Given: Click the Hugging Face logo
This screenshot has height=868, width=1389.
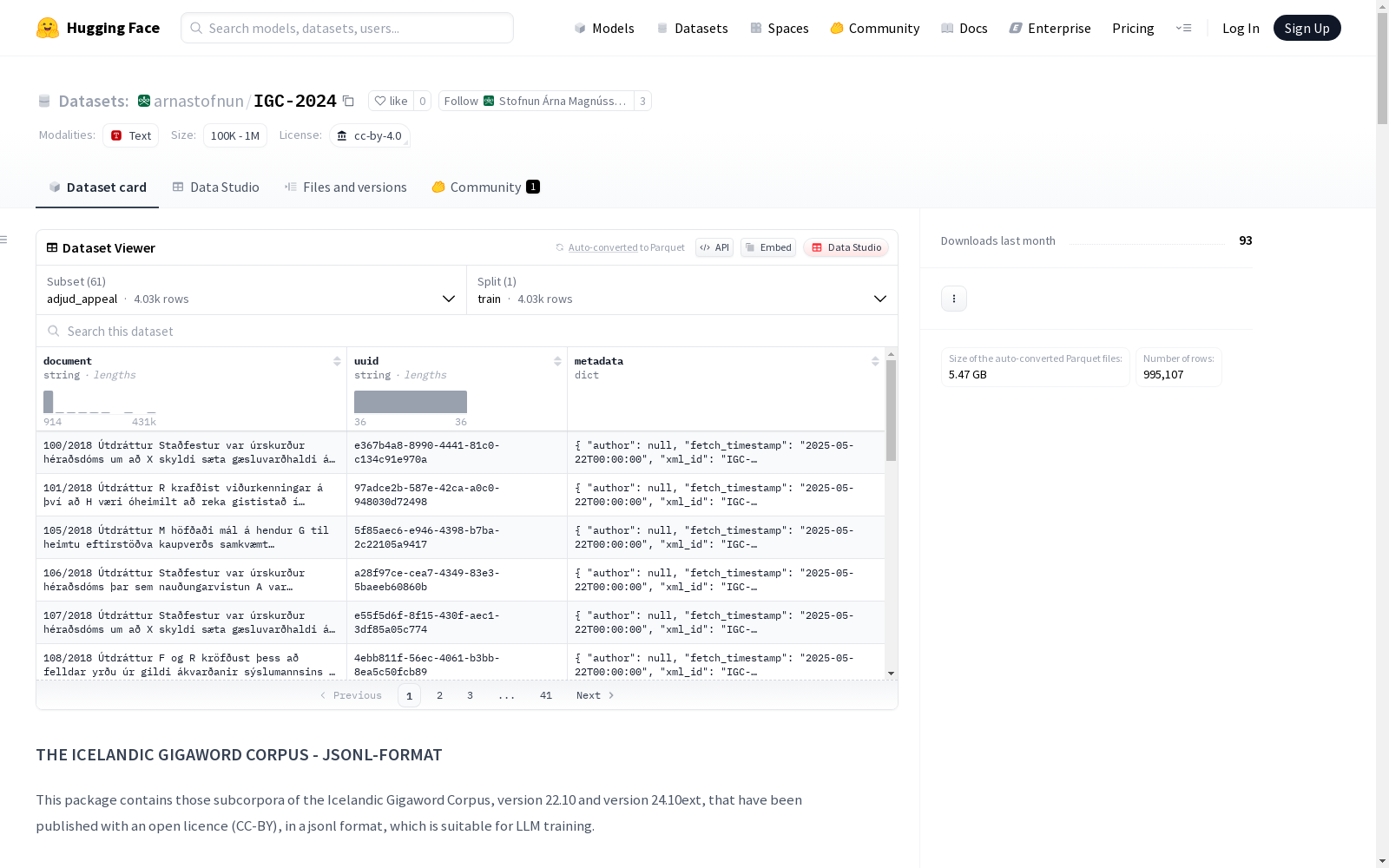Looking at the screenshot, I should coord(98,28).
